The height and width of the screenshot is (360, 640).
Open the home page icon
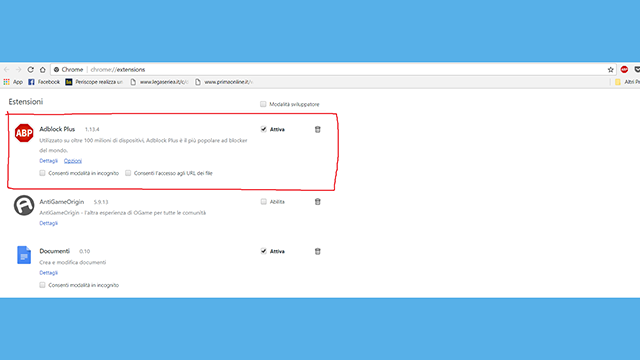point(42,69)
